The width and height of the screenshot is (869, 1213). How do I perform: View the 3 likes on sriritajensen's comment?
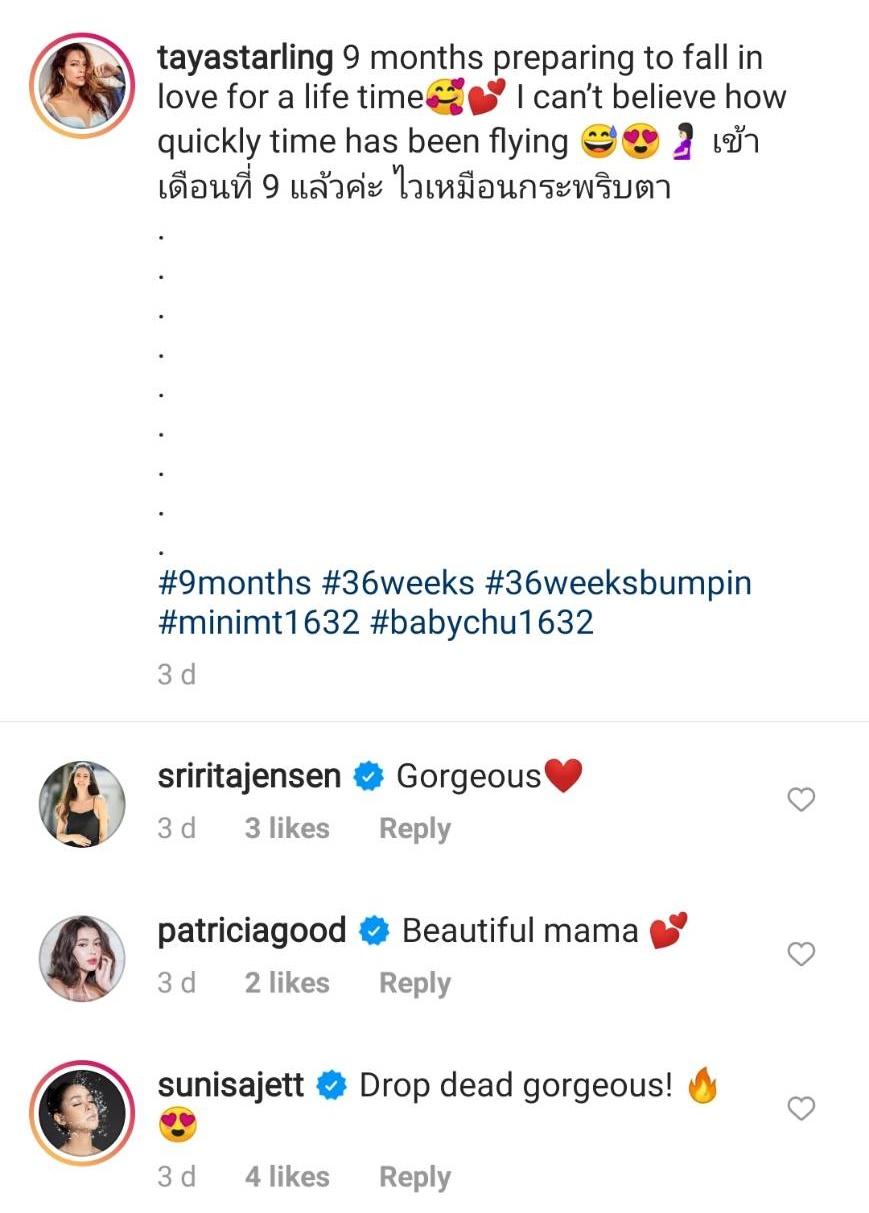click(287, 829)
